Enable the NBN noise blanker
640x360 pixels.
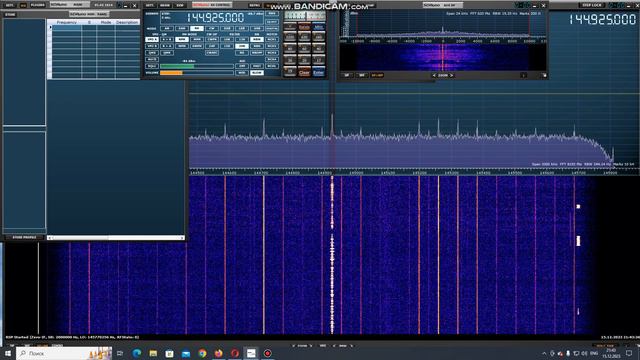click(257, 46)
